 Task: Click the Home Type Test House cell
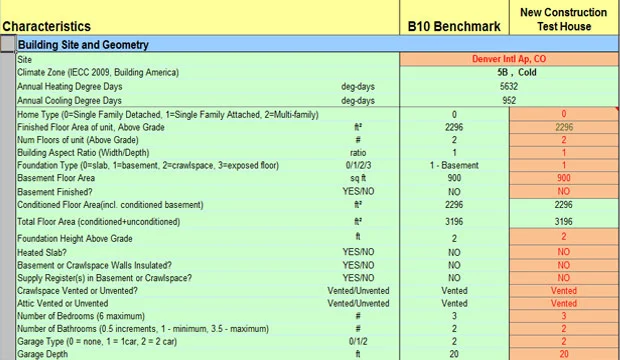(x=564, y=114)
